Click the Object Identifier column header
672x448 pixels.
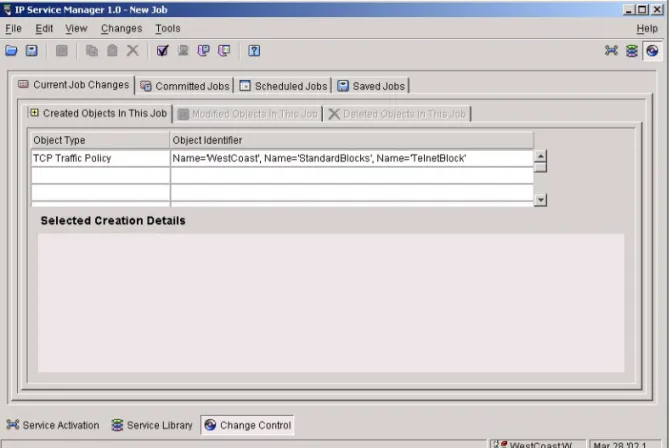tap(352, 140)
